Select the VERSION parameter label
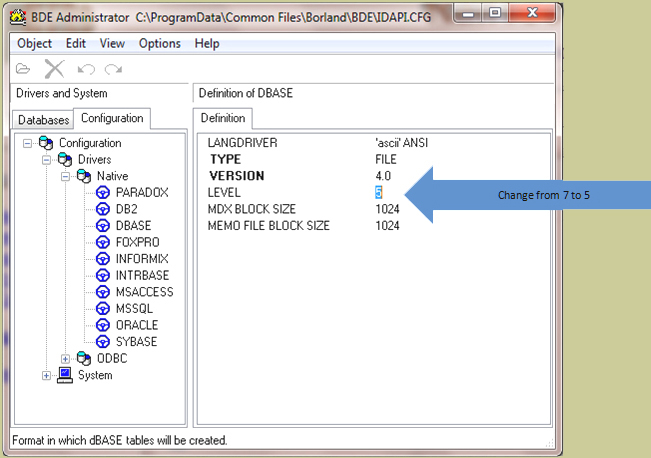 (237, 176)
